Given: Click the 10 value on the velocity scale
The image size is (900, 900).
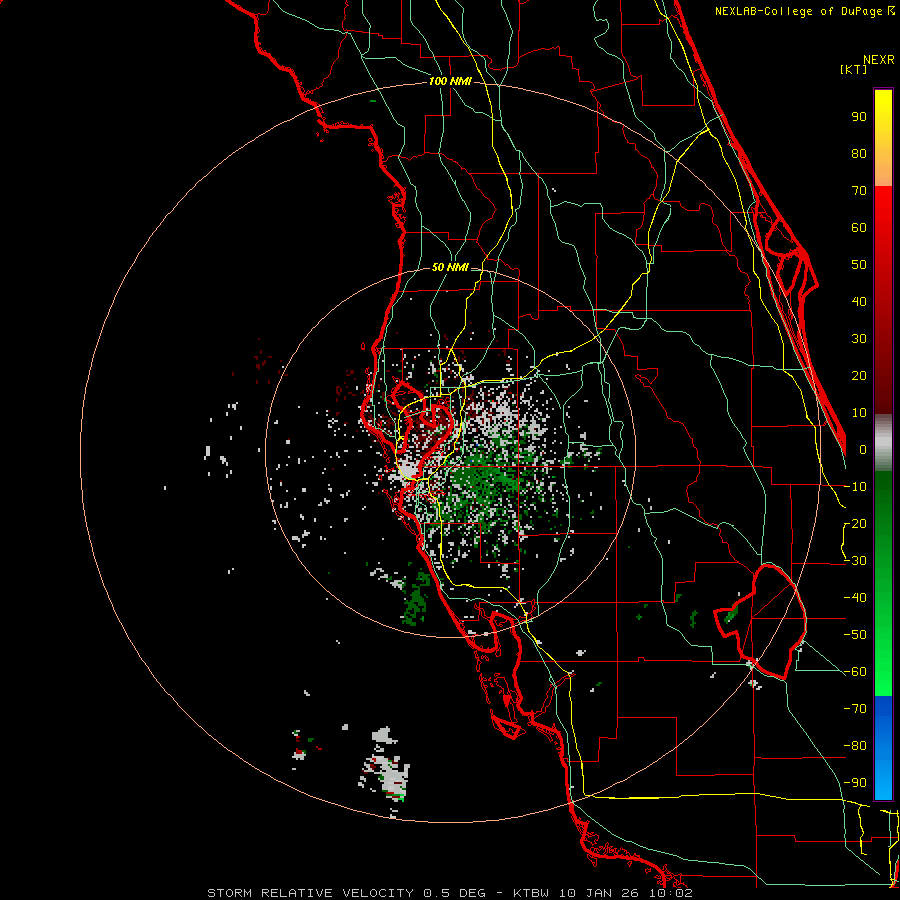Looking at the screenshot, I should (x=859, y=413).
